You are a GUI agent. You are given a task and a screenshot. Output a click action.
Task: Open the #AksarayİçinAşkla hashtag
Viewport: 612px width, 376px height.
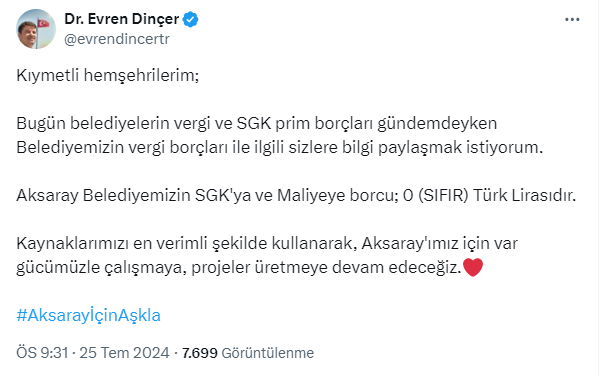(89, 315)
